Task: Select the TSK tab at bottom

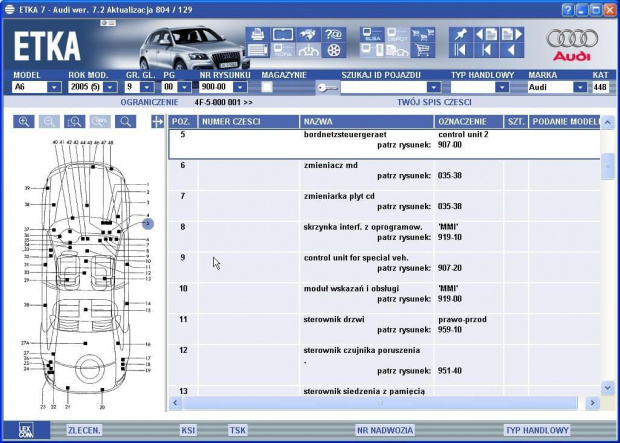Action: [237, 430]
